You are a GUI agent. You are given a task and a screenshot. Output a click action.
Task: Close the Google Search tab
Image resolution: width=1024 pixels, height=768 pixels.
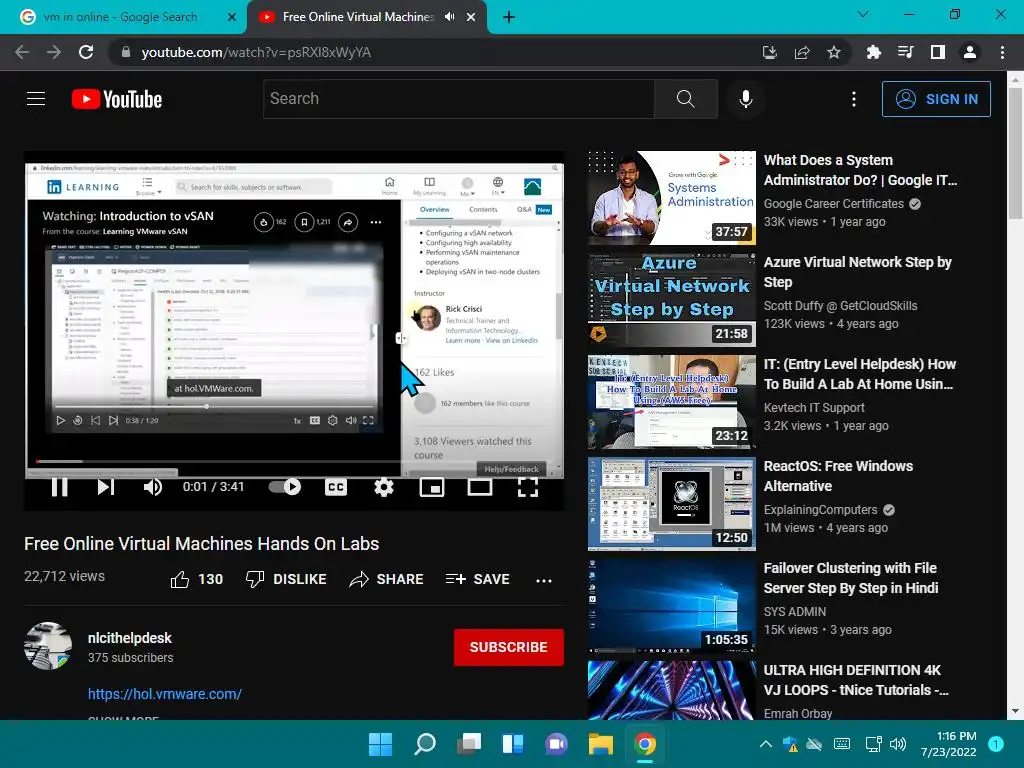tap(231, 17)
